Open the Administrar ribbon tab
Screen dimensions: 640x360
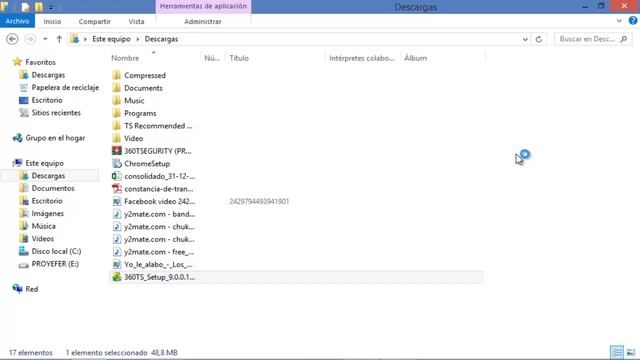[x=203, y=22]
